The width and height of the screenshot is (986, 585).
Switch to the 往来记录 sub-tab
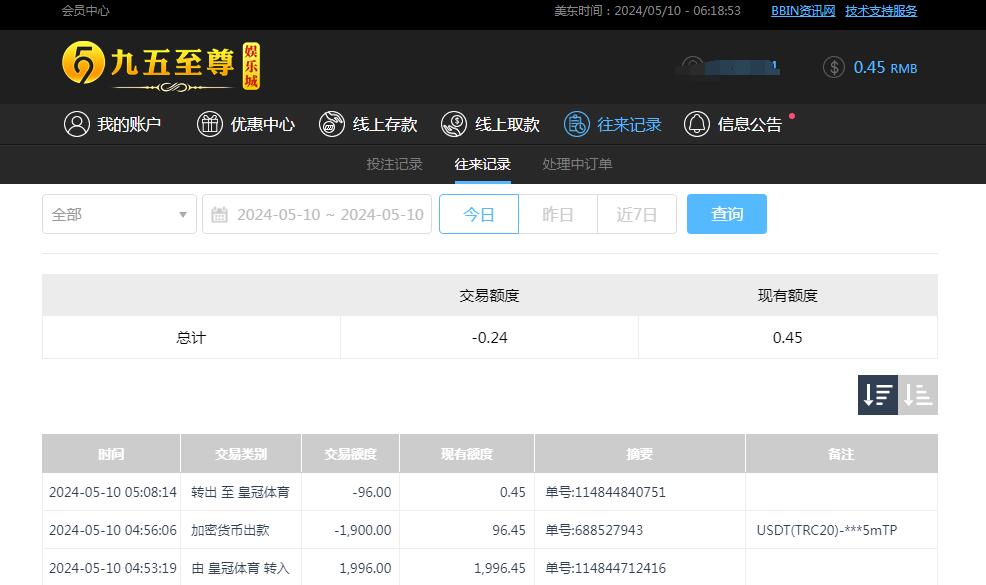pyautogui.click(x=482, y=164)
